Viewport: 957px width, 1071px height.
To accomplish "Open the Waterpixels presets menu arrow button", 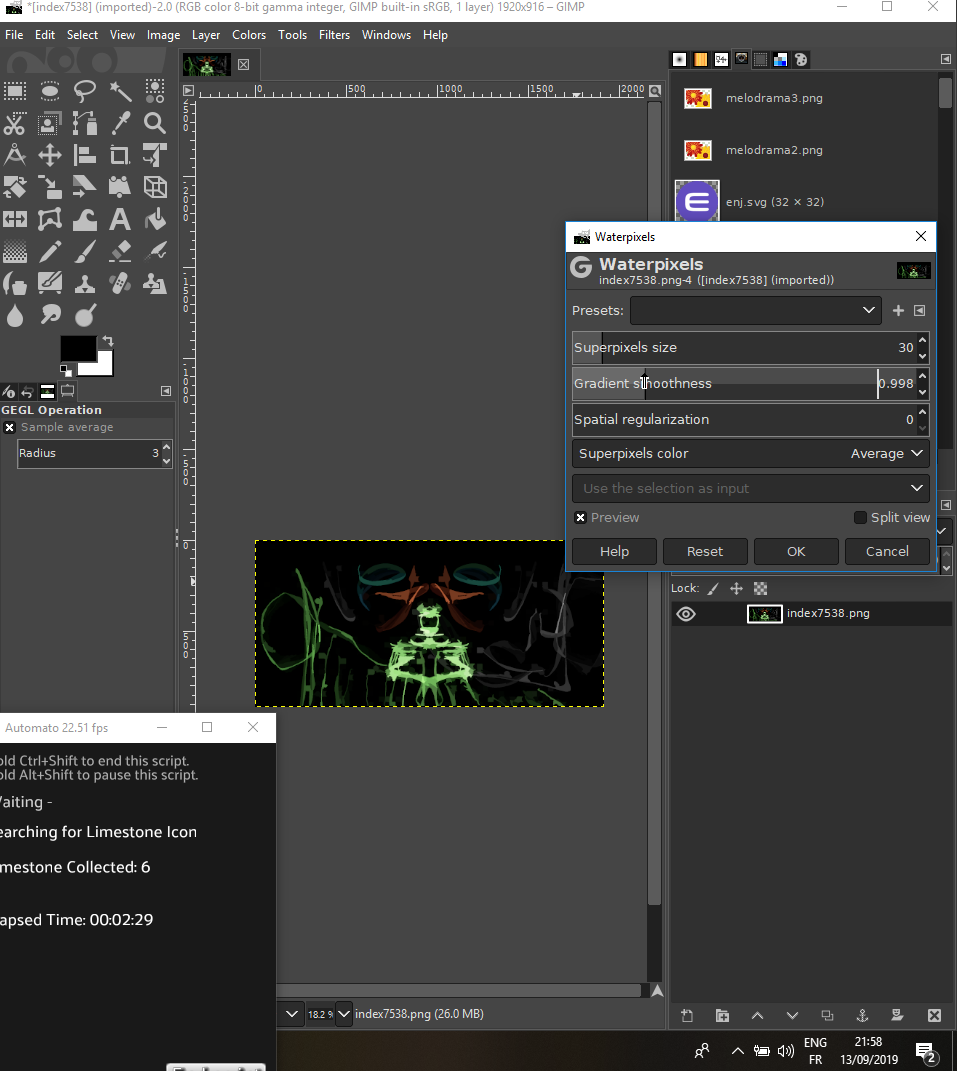I will [x=919, y=311].
